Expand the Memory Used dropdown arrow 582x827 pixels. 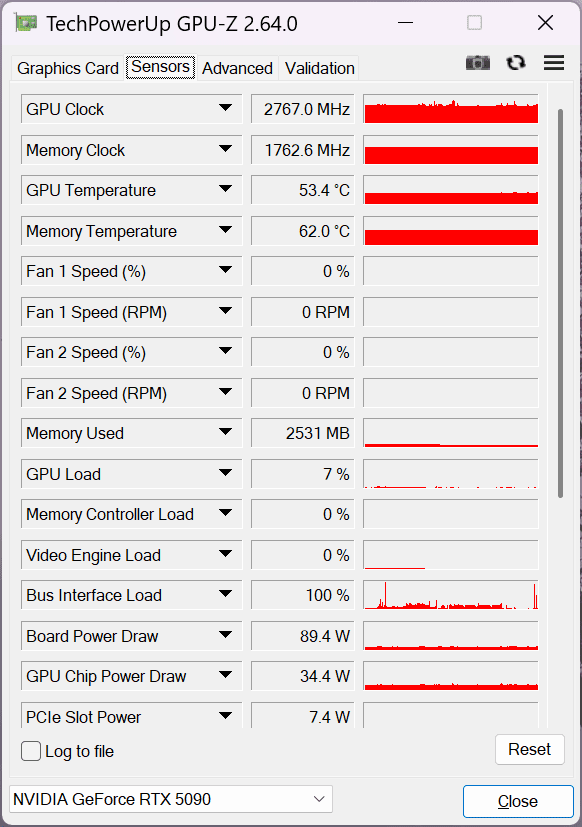click(225, 432)
